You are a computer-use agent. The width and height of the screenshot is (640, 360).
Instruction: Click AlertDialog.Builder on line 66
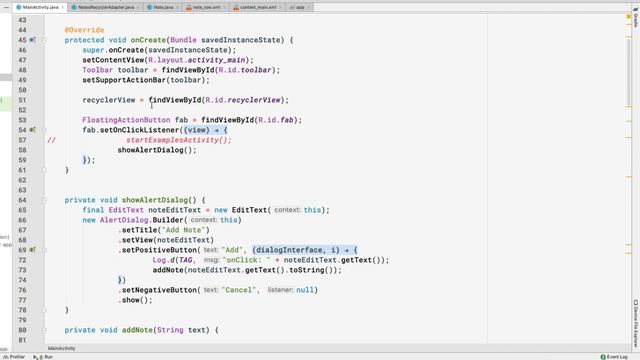142,220
